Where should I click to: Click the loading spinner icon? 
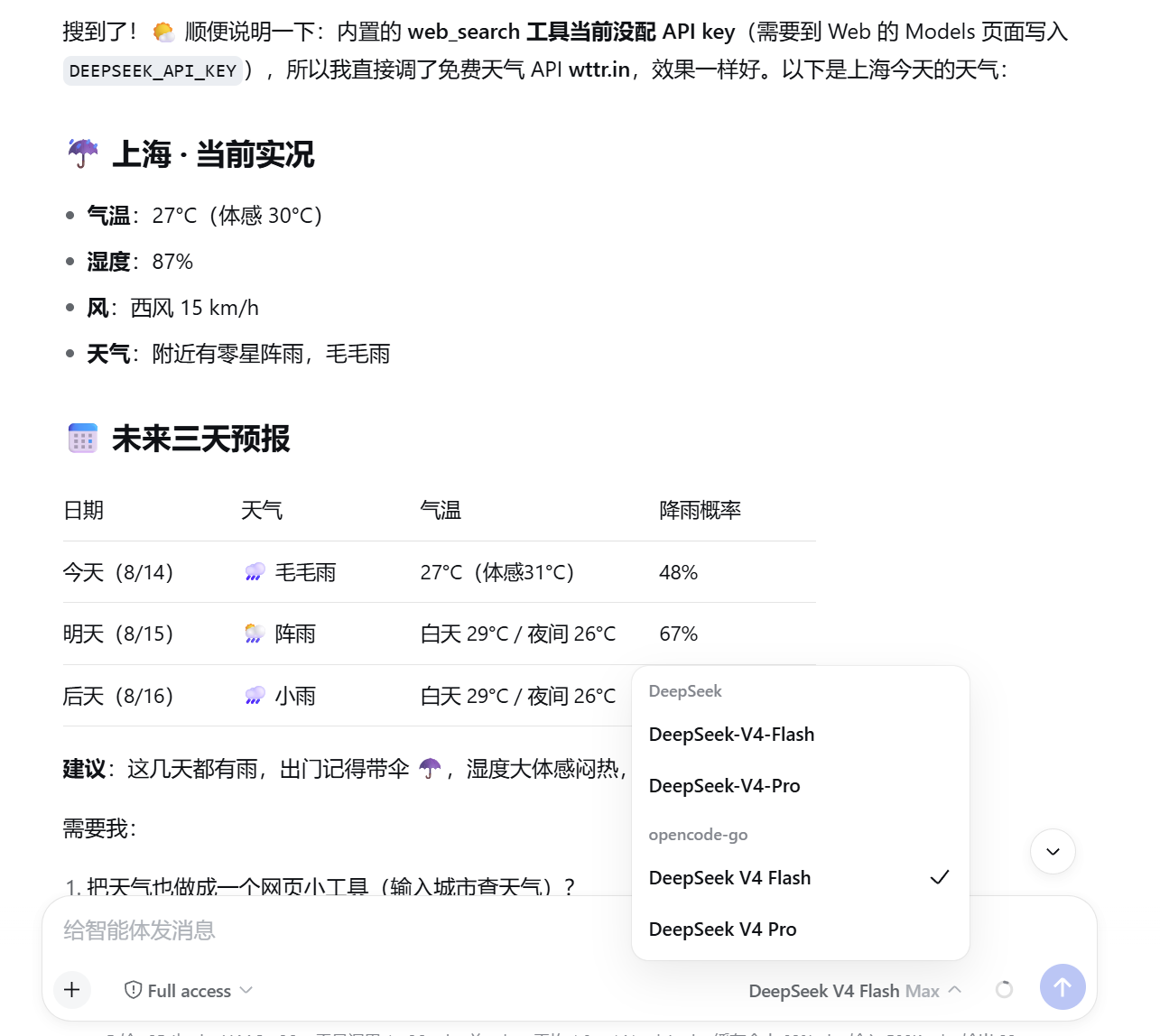point(1004,990)
